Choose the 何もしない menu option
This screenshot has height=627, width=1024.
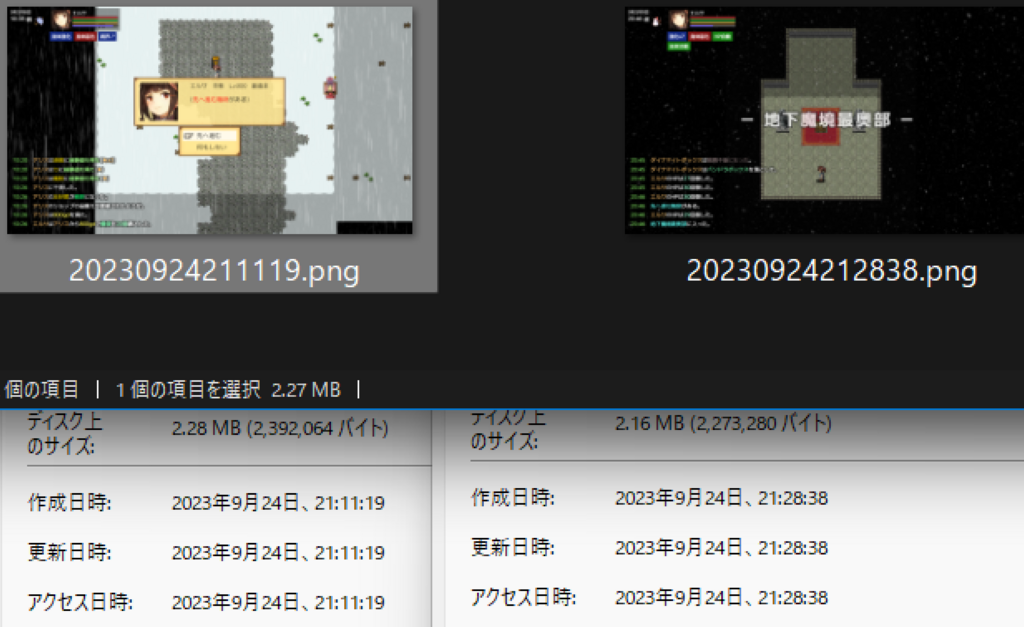click(x=210, y=147)
